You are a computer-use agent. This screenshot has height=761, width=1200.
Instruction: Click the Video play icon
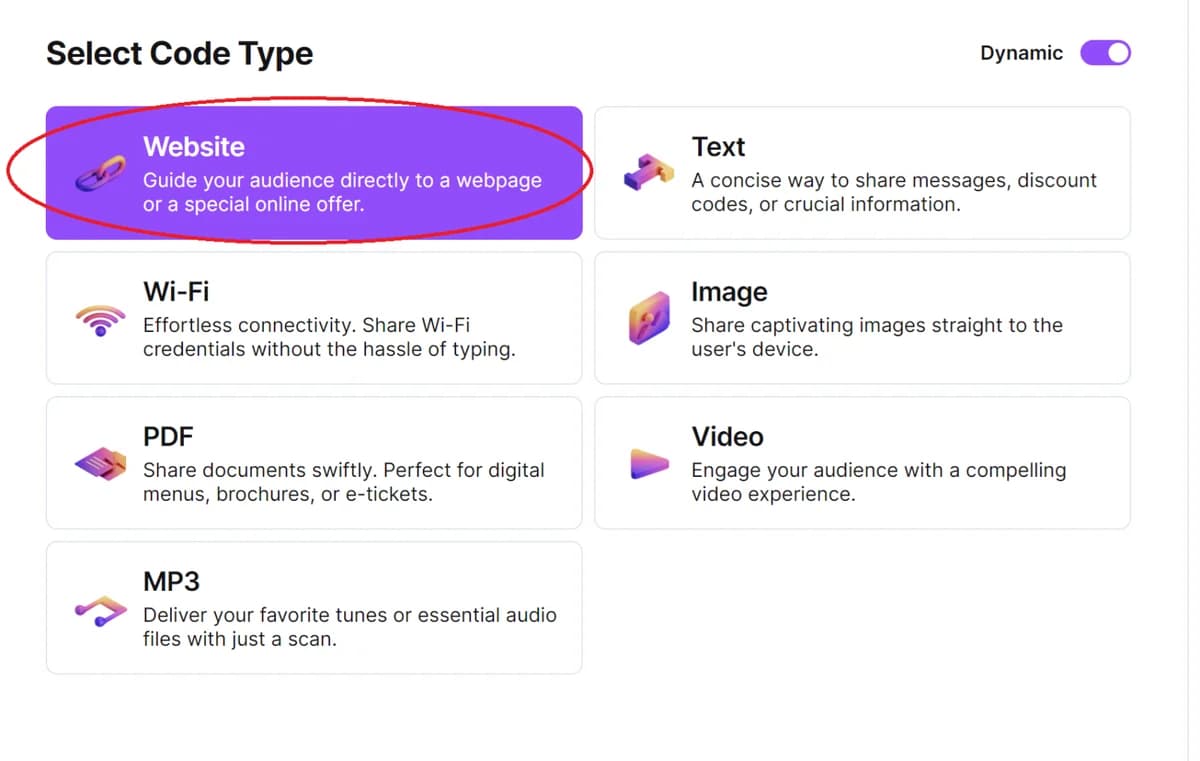coord(646,463)
